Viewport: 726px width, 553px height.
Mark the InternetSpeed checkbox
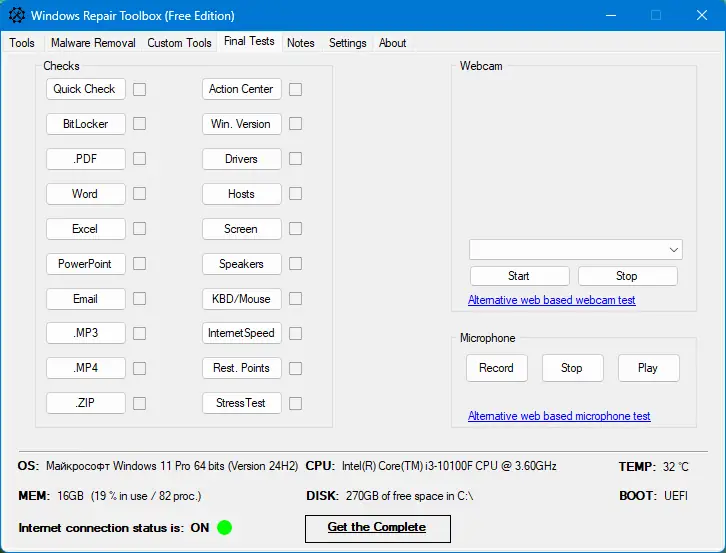click(x=295, y=333)
